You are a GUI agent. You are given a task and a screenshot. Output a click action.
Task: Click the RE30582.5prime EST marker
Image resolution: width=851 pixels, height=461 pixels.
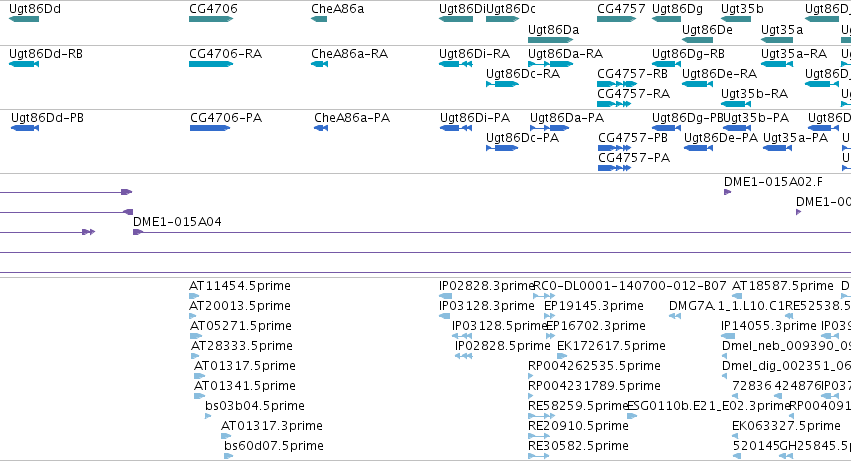pyautogui.click(x=538, y=457)
